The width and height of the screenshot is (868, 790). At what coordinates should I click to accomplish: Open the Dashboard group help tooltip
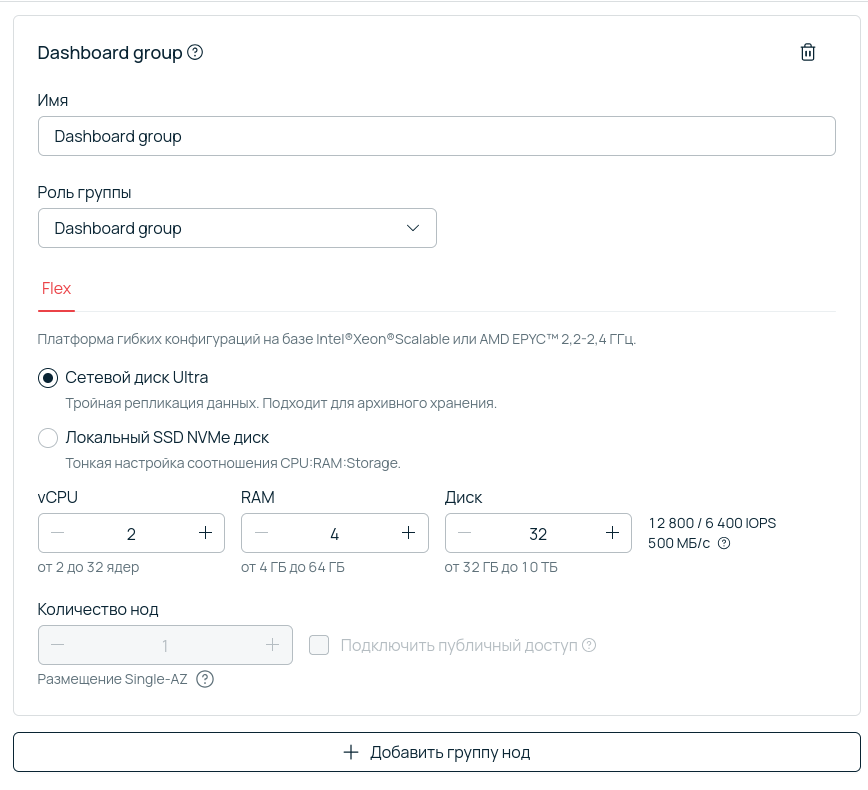(197, 52)
